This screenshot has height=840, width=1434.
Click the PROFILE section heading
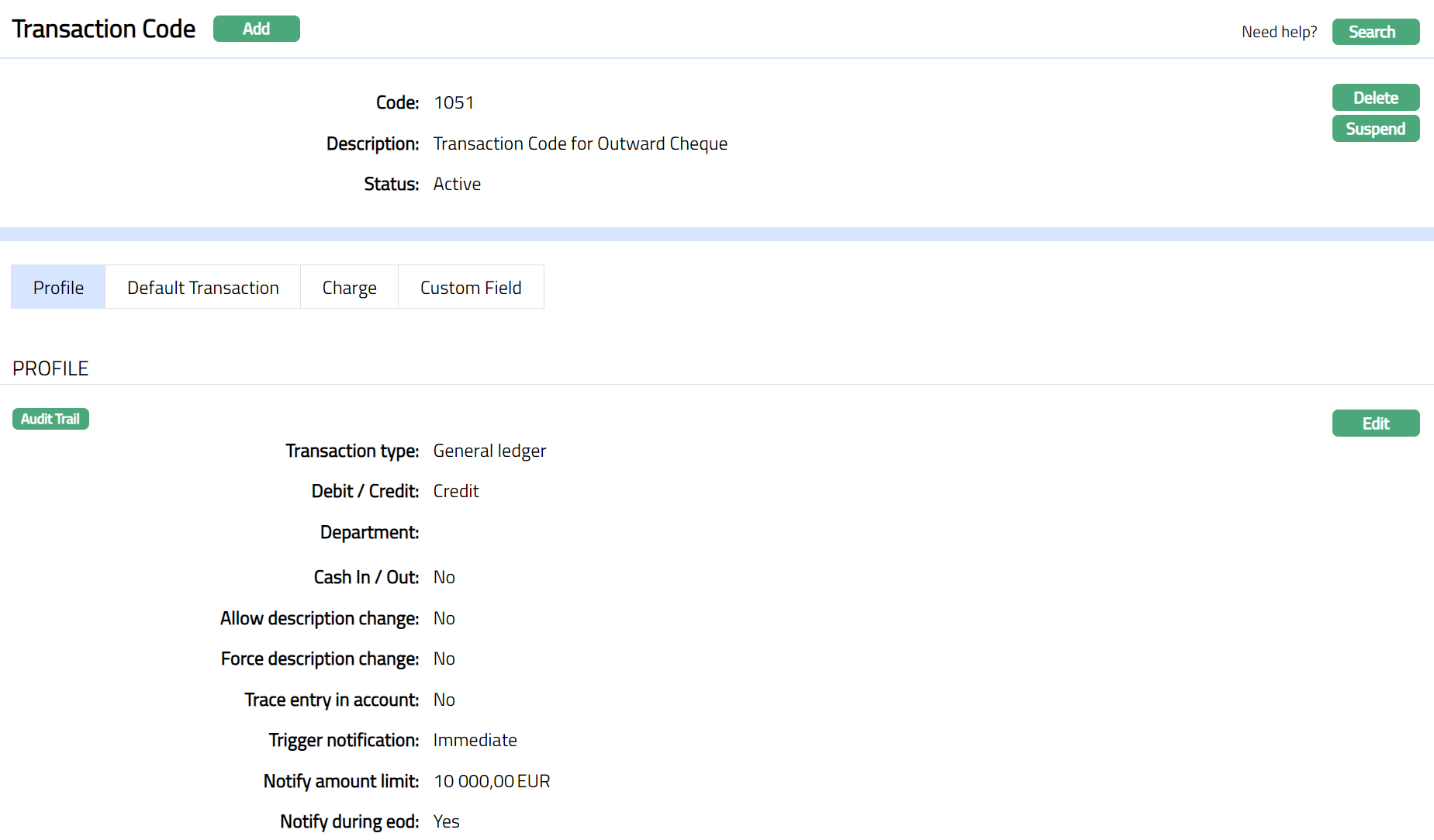[x=50, y=368]
